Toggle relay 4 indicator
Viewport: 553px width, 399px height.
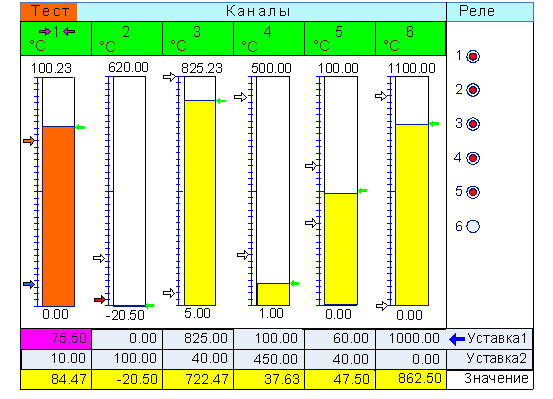coord(473,158)
